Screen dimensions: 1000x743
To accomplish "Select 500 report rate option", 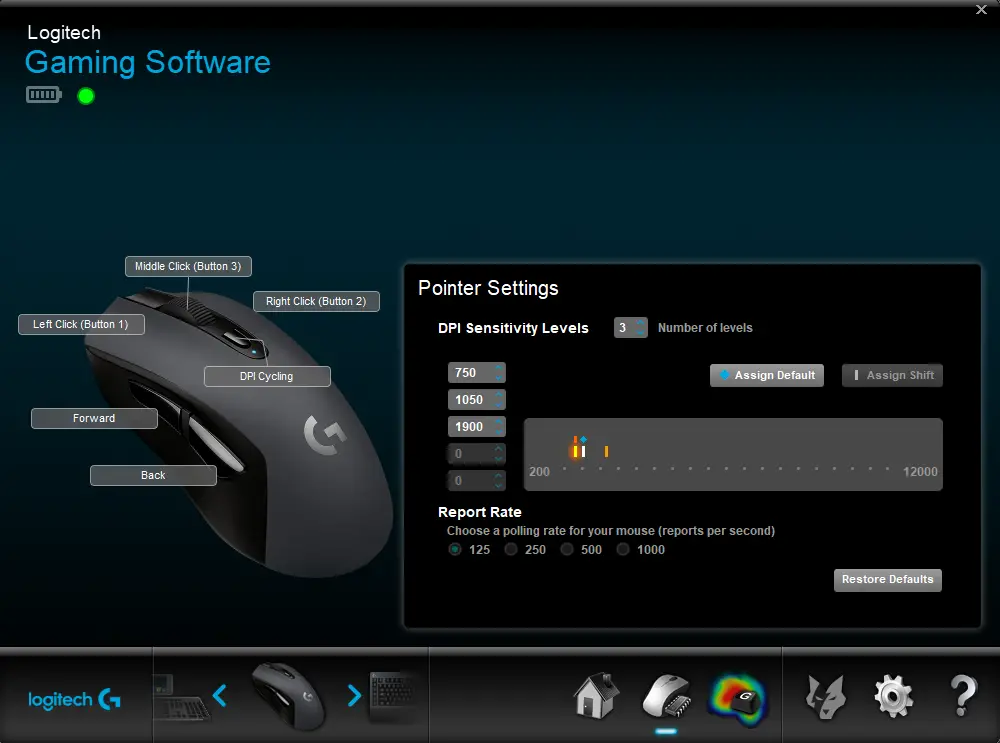I will click(x=567, y=549).
